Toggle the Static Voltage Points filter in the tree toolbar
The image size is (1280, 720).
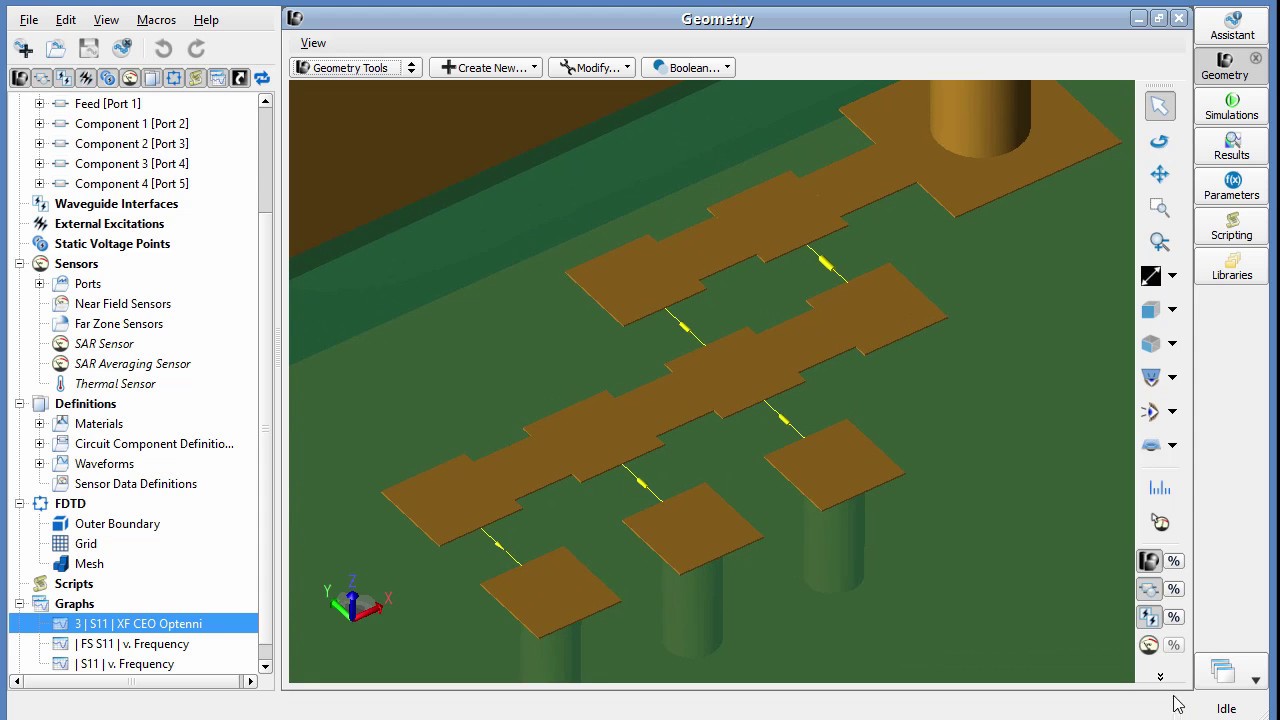[x=108, y=78]
